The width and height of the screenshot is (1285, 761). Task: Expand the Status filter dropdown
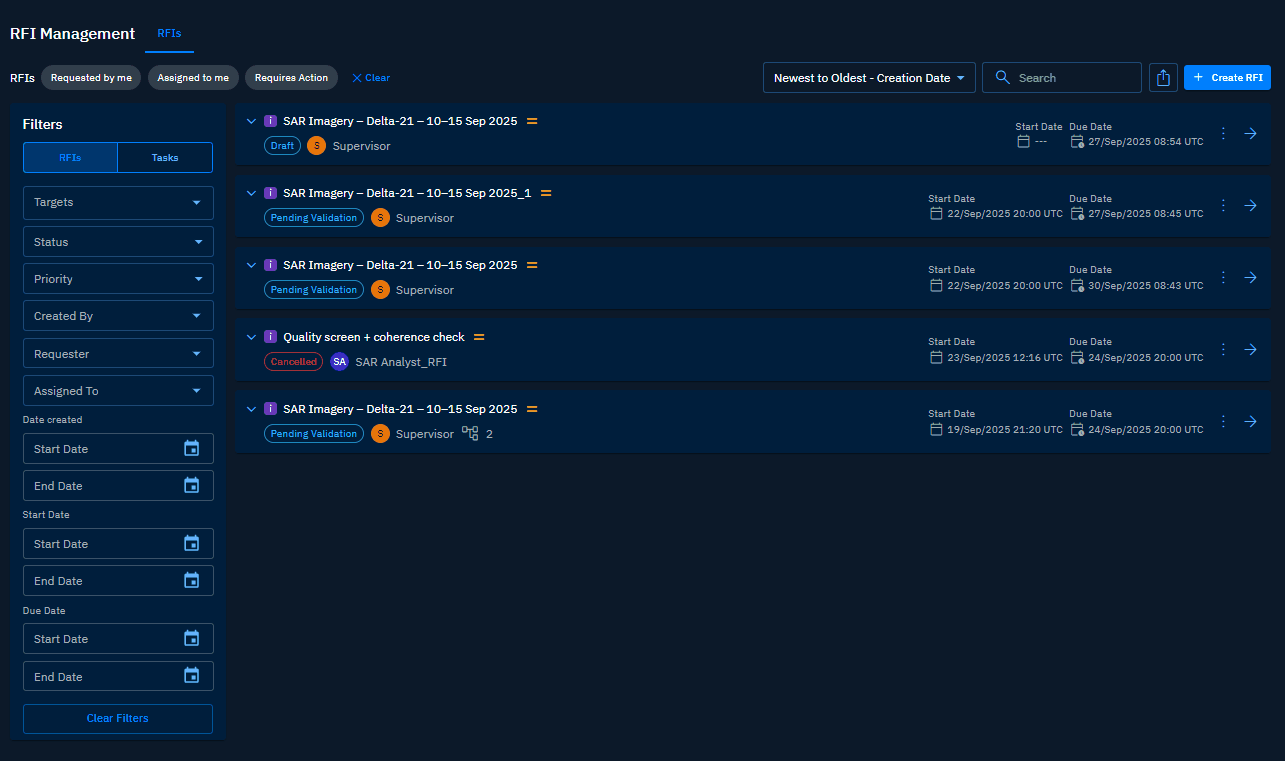point(118,242)
